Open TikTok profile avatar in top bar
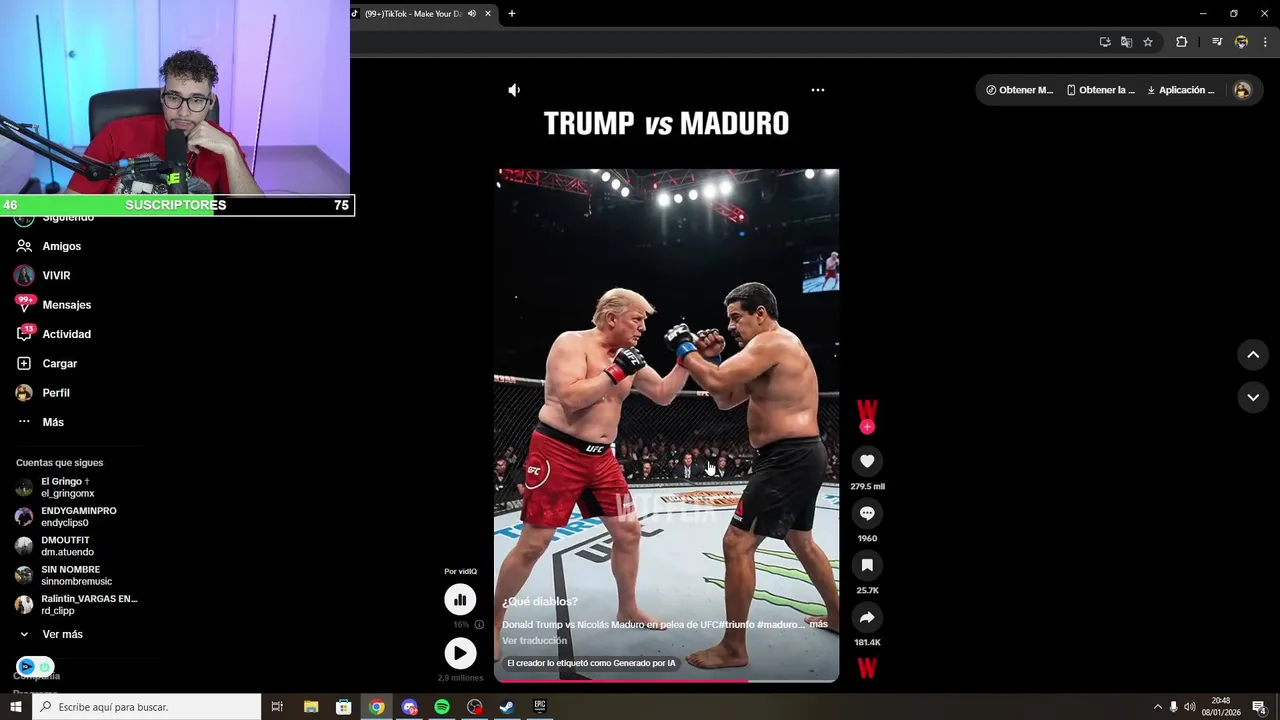1280x720 pixels. point(1242,90)
